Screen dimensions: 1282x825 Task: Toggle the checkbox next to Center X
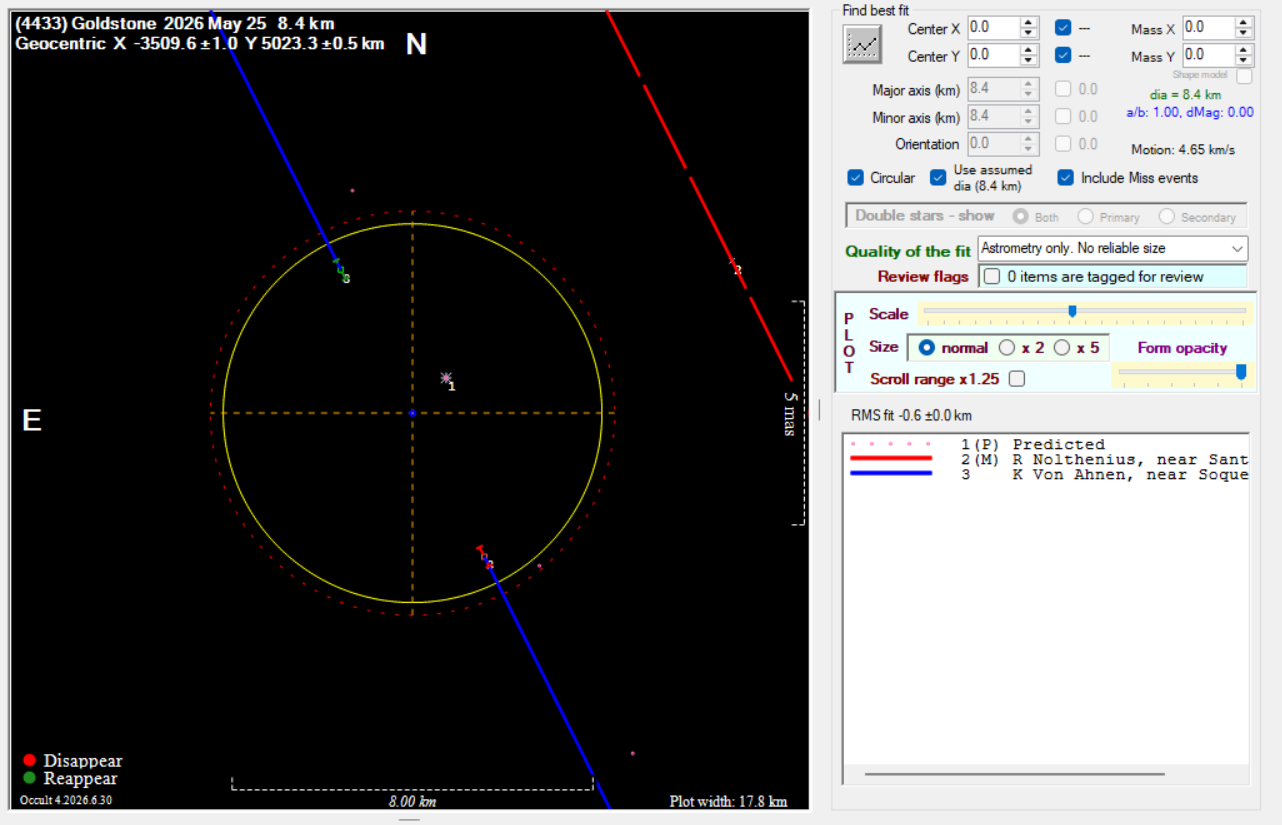click(1063, 28)
